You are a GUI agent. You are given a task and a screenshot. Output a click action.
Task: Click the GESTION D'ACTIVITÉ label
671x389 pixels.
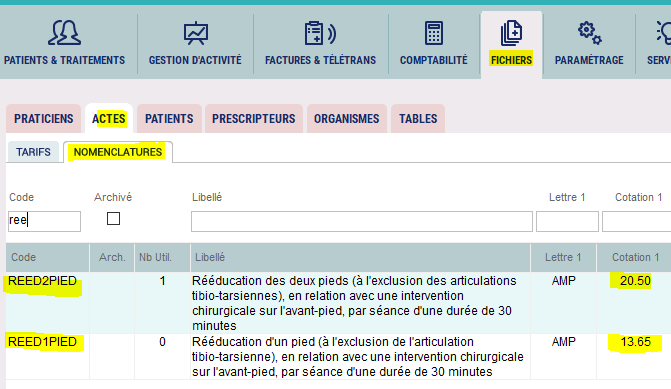195,60
